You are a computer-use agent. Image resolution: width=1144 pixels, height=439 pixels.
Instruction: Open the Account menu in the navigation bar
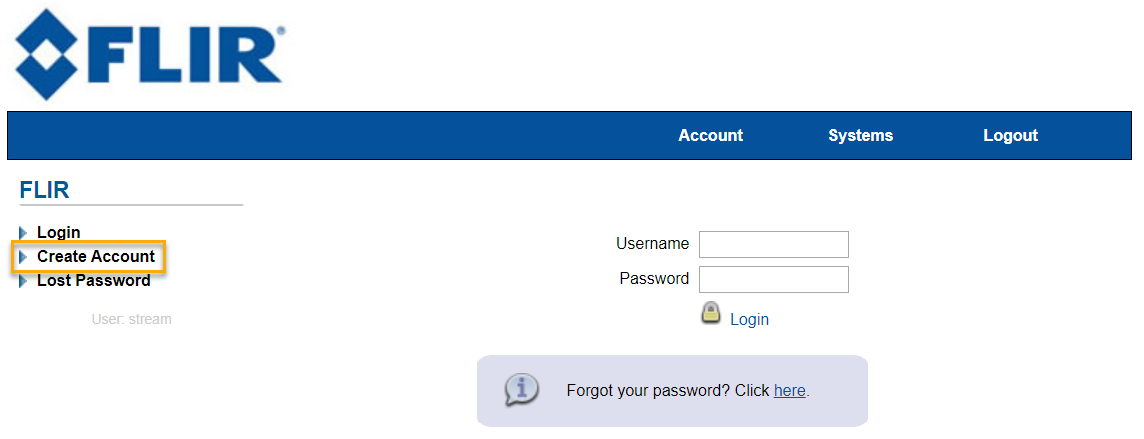[710, 136]
